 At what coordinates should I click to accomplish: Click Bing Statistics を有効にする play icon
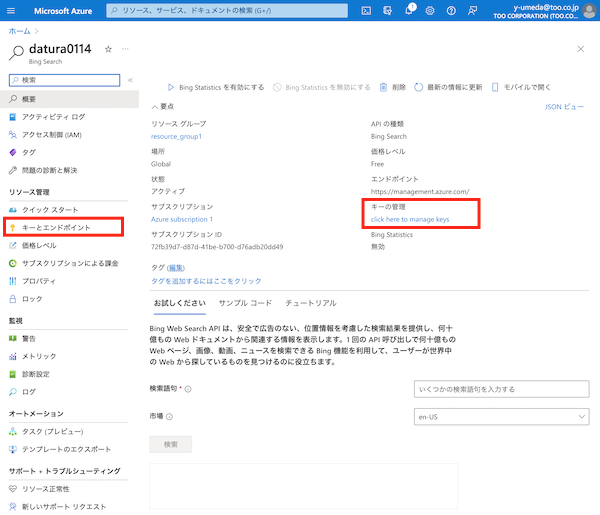tap(171, 87)
